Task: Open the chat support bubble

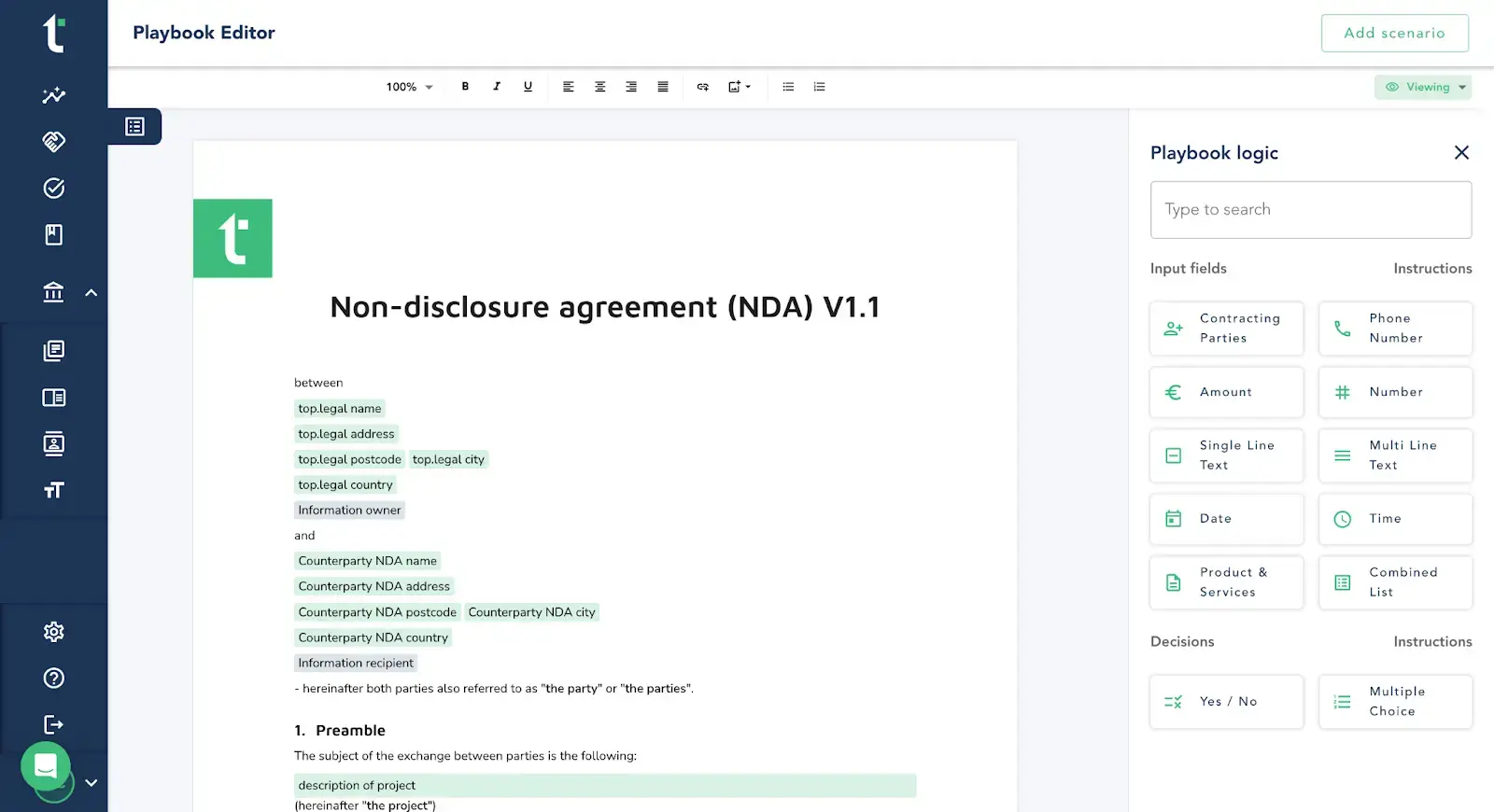Action: 46,766
